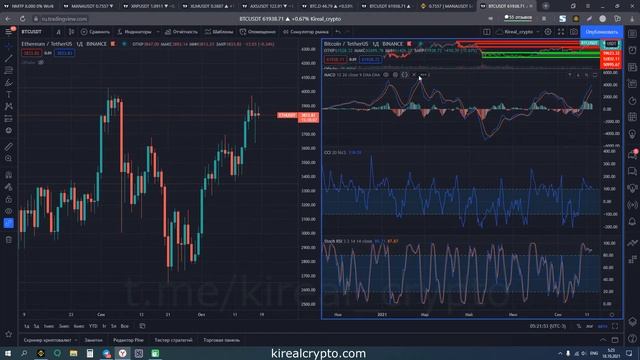Select the Fibonacci retracement tool group
640x360 pixels.
[9, 70]
